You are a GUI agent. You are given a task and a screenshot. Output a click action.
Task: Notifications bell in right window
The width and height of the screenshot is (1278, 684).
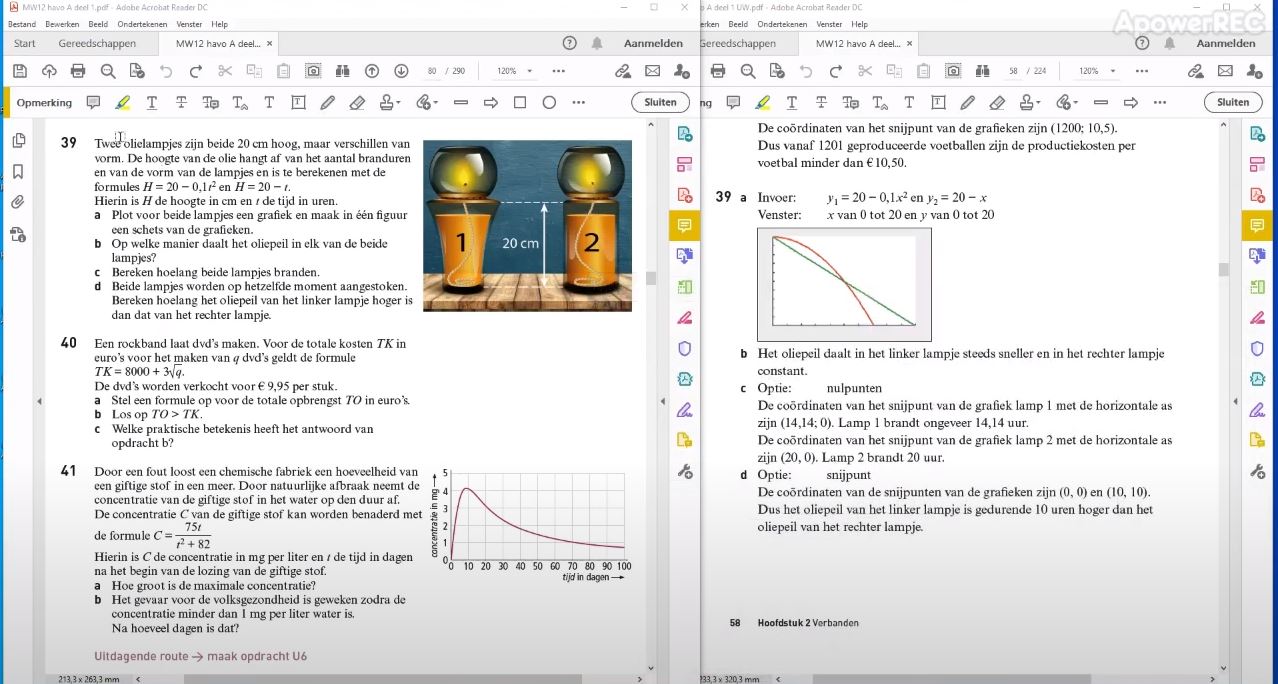coord(1168,43)
